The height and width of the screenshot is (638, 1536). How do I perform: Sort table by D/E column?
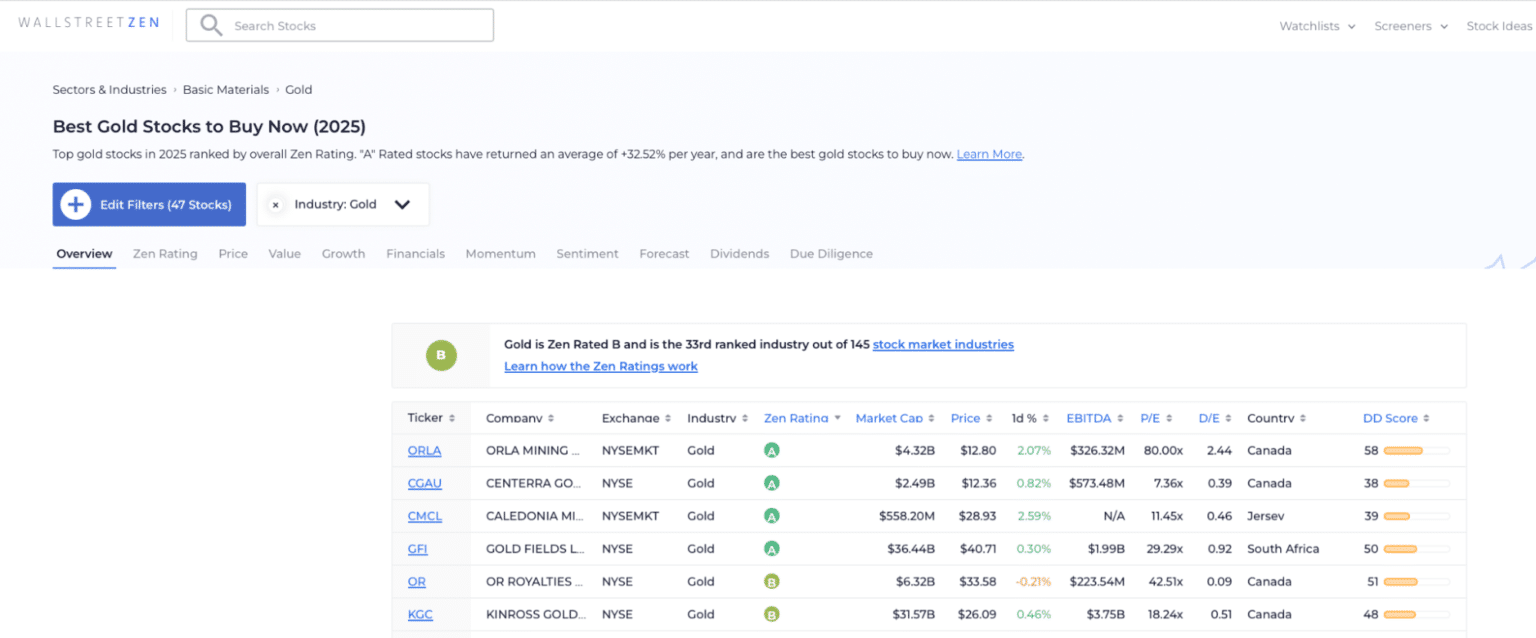[x=1215, y=418]
